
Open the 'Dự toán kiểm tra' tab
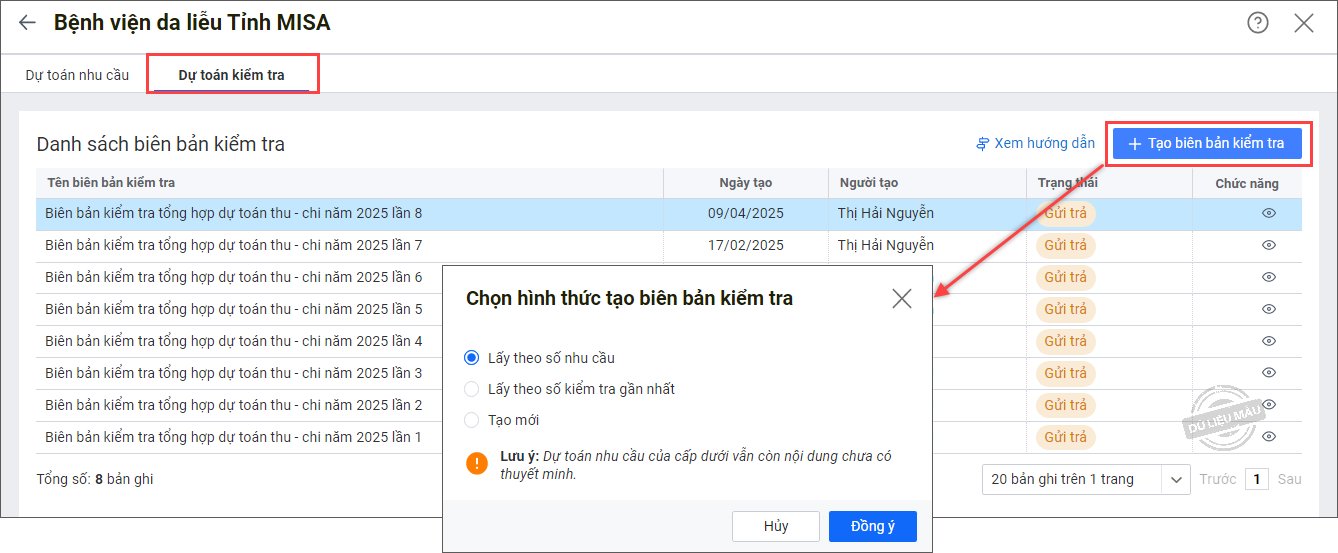231,75
